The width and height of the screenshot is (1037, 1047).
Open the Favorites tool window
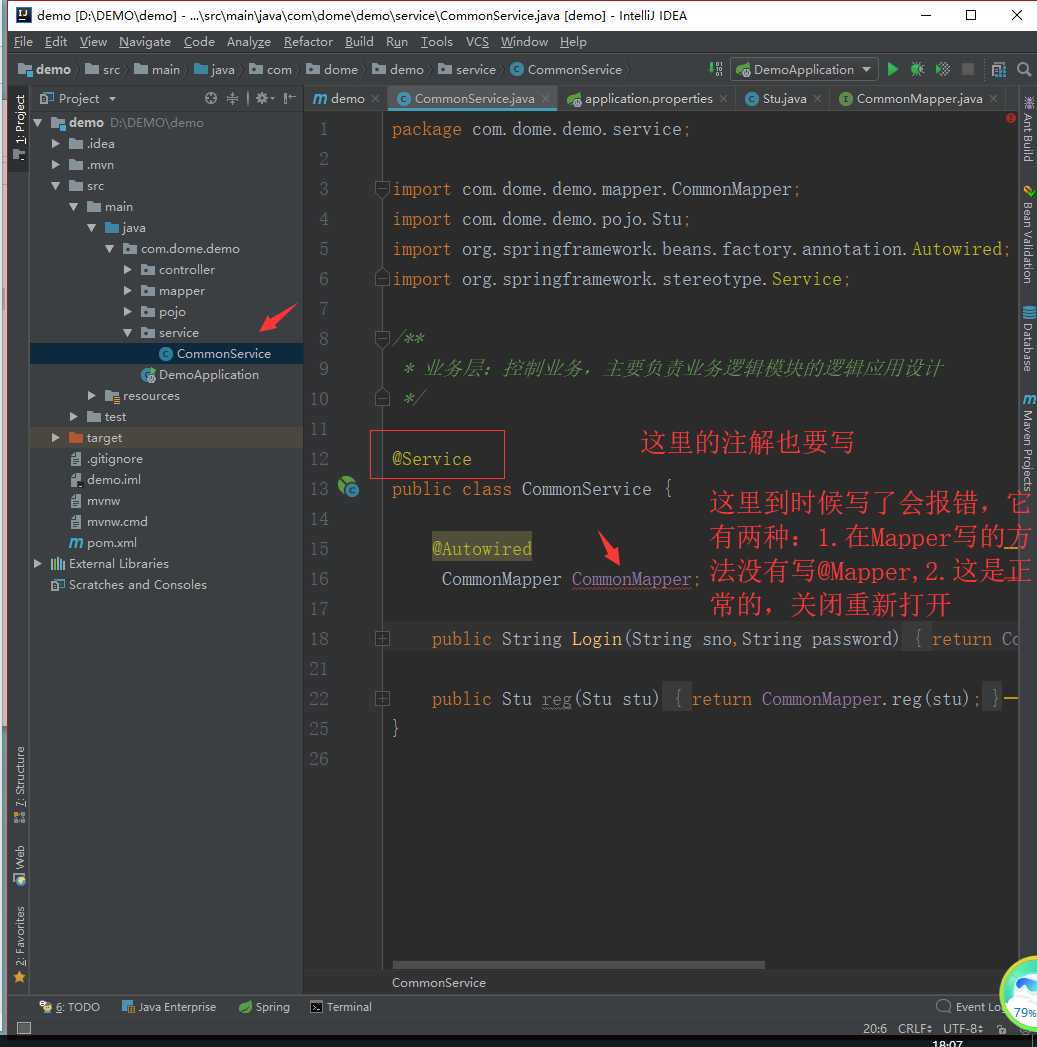point(19,944)
